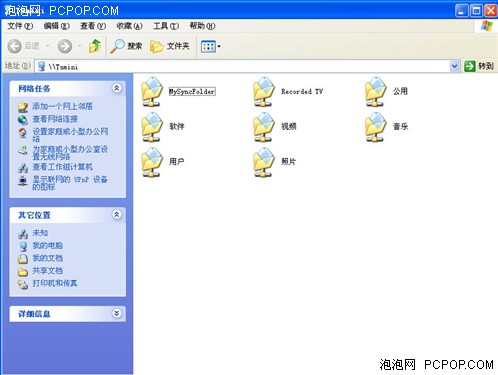The height and width of the screenshot is (375, 498).
Task: Click 我的文档 documents icon
Action: tap(23, 259)
